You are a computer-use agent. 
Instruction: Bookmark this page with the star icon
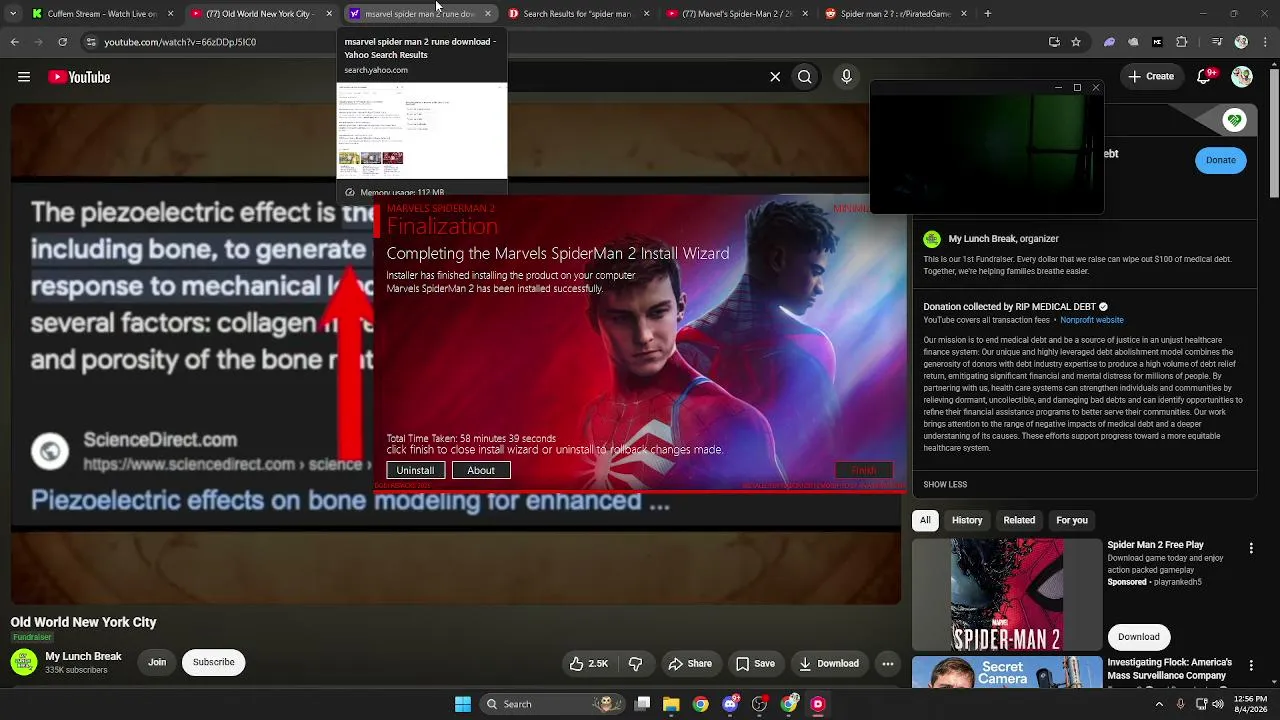click(1076, 42)
